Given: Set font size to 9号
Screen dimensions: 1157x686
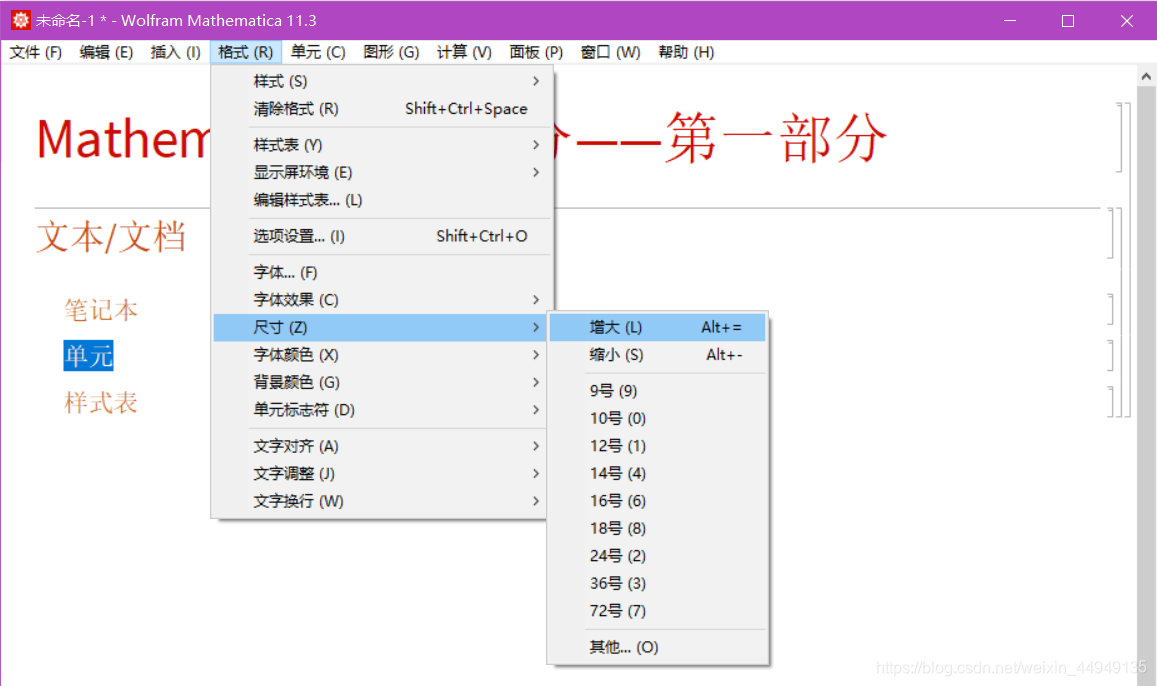Looking at the screenshot, I should [x=657, y=391].
